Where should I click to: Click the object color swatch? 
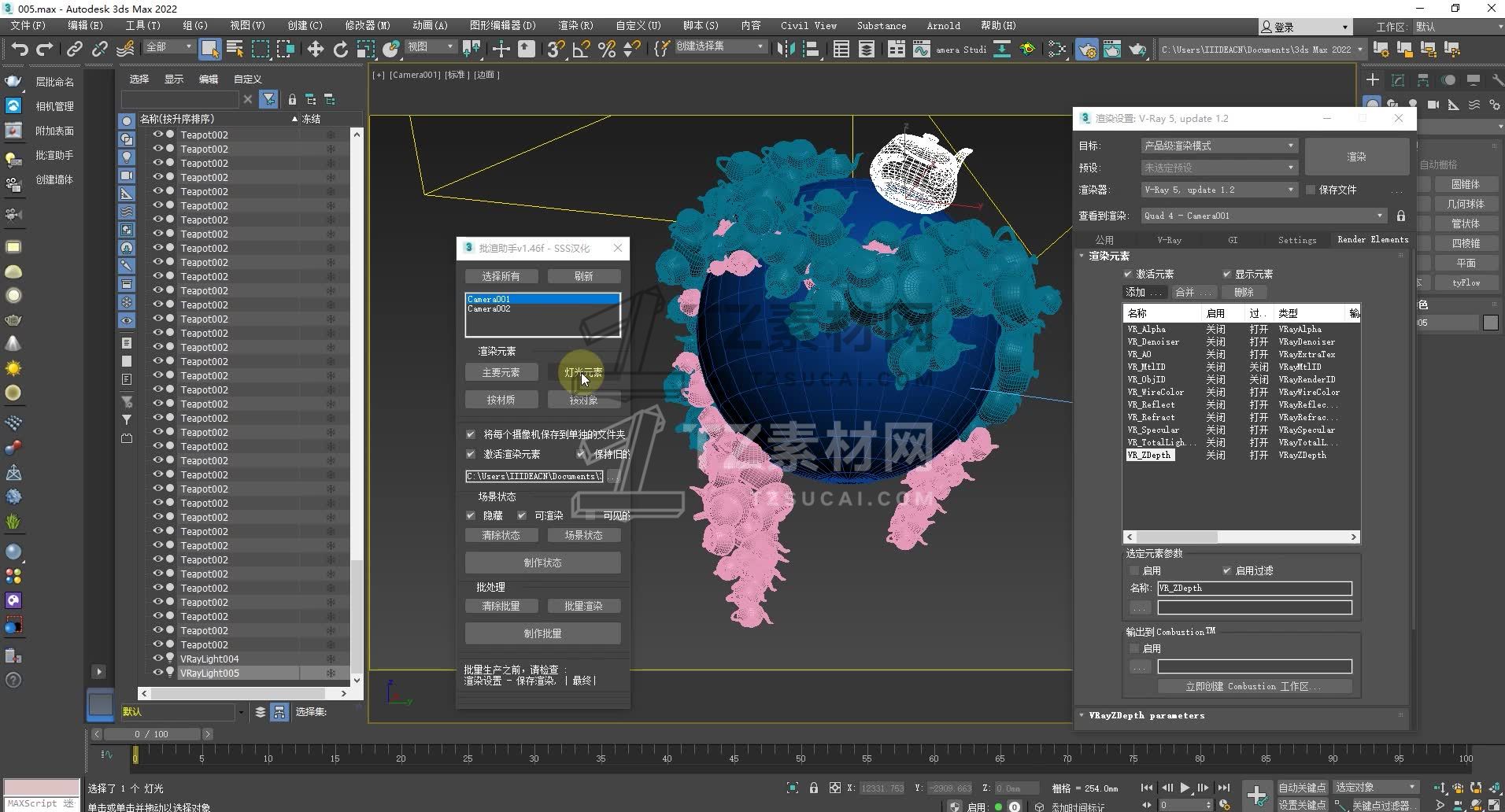pos(1490,323)
